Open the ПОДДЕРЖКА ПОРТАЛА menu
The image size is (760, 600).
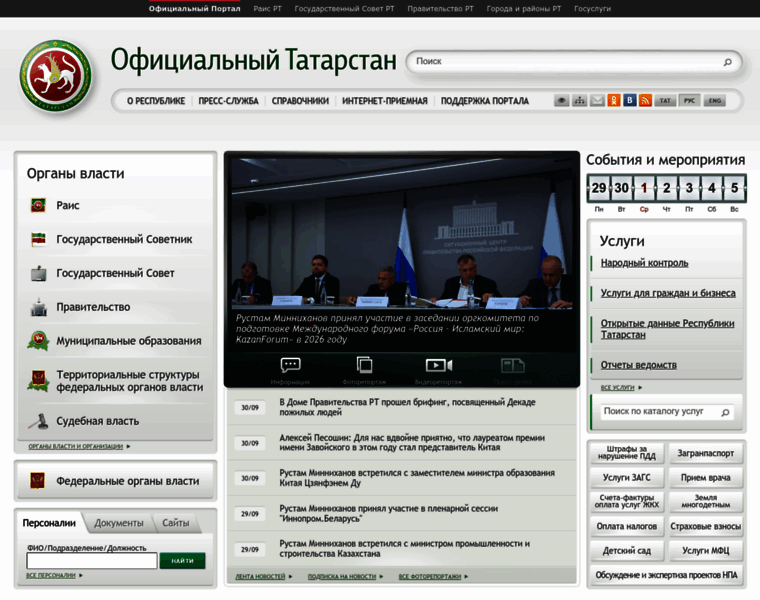pyautogui.click(x=485, y=101)
